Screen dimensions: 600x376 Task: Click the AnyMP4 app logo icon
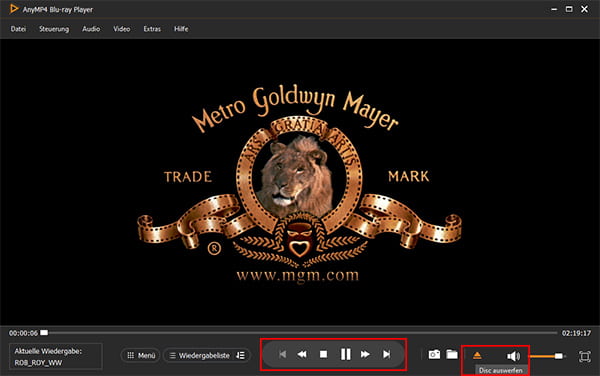(x=14, y=9)
